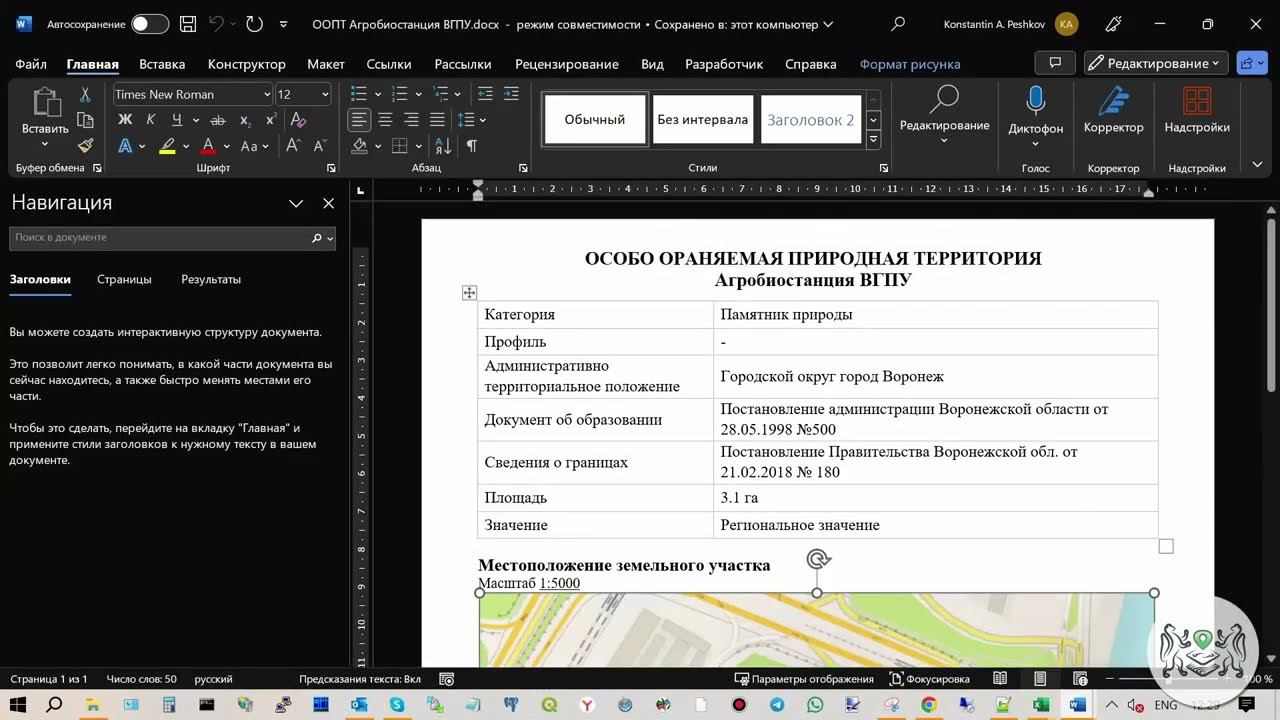The image size is (1280, 720).
Task: Toggle show paragraph marks (¶)
Action: click(x=471, y=146)
